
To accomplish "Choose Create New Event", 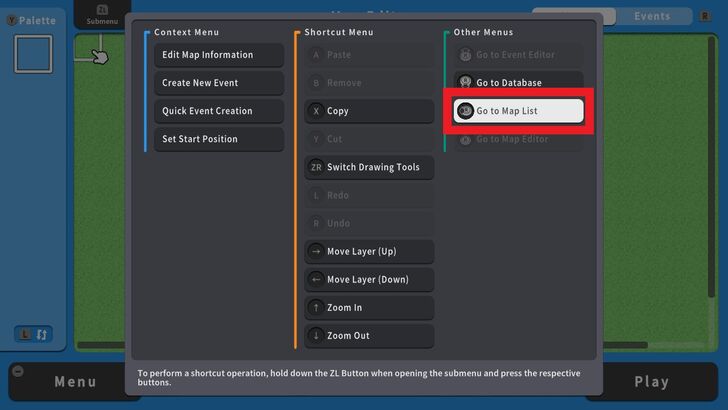I will 218,83.
